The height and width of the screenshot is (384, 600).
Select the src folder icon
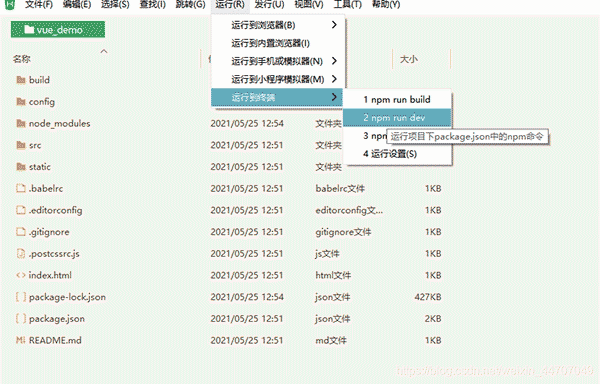point(21,145)
